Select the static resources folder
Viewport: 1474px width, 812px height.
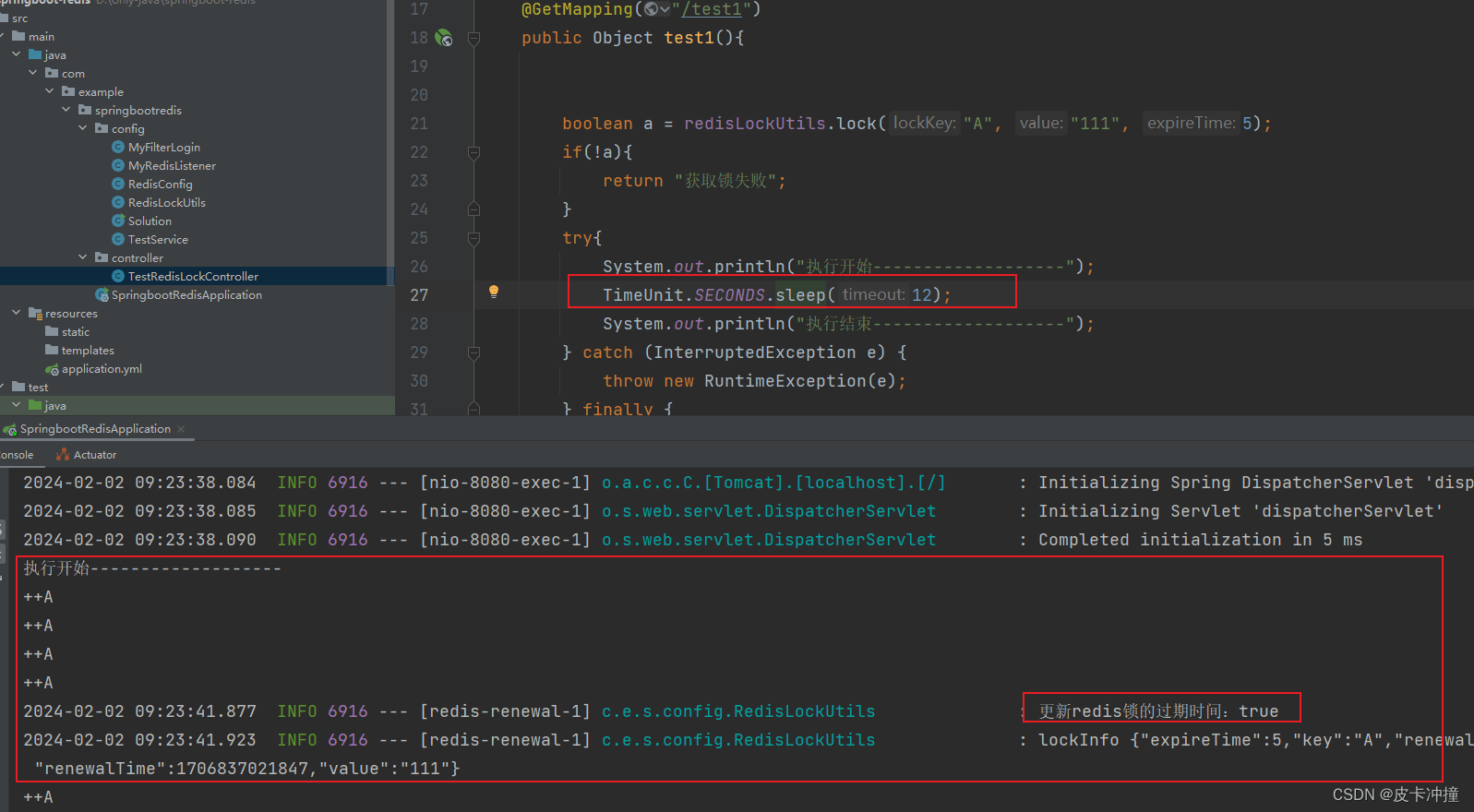click(x=76, y=332)
